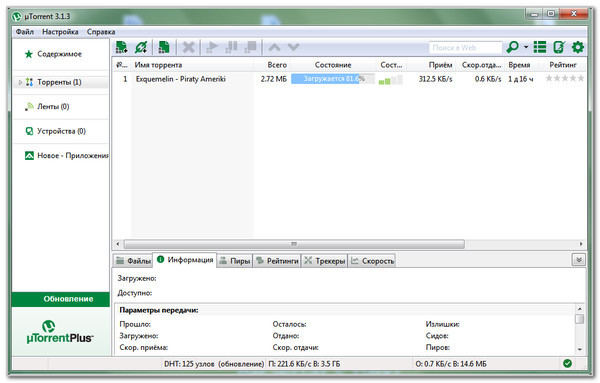Click the remote/devices toolbar icon
Screen dimensions: 600x383
point(559,47)
